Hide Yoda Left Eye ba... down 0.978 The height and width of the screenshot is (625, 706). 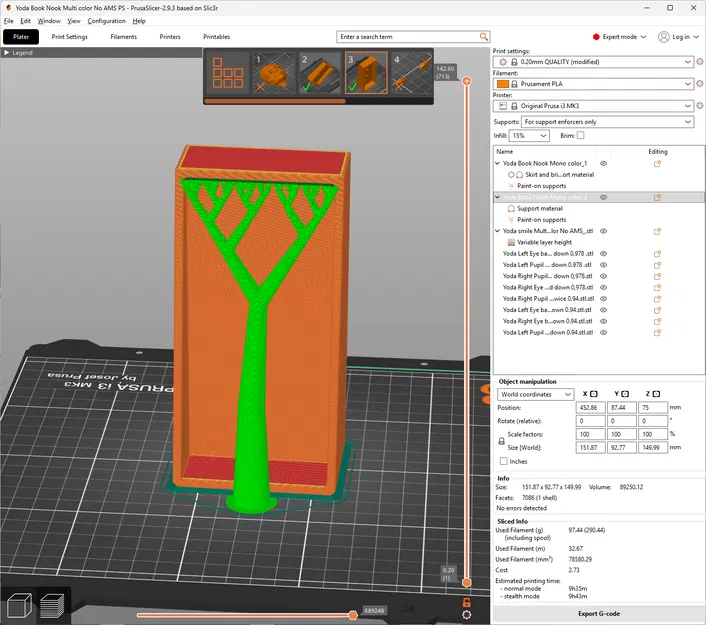pos(603,254)
